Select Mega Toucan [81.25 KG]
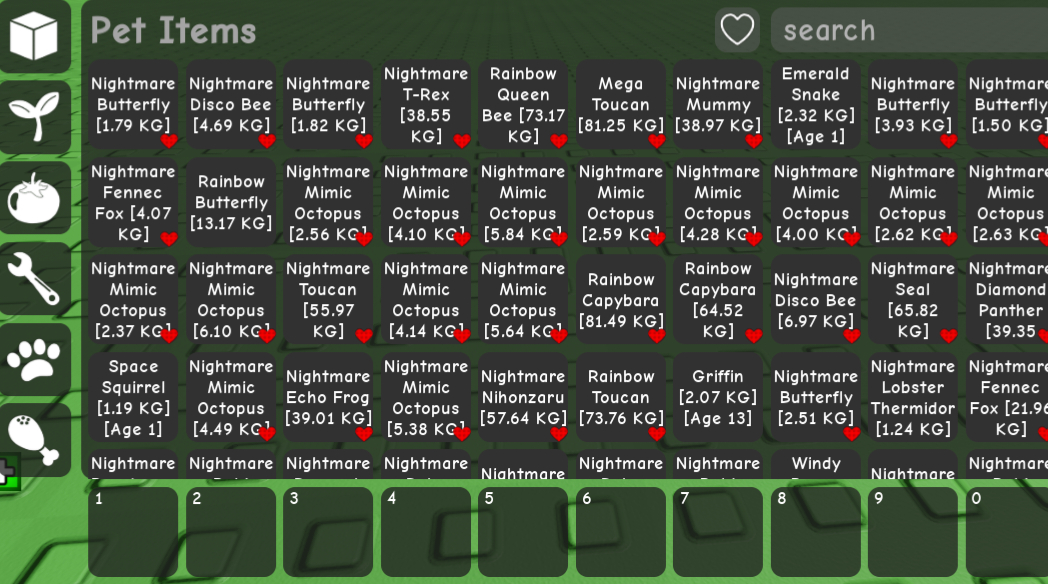 (x=621, y=105)
